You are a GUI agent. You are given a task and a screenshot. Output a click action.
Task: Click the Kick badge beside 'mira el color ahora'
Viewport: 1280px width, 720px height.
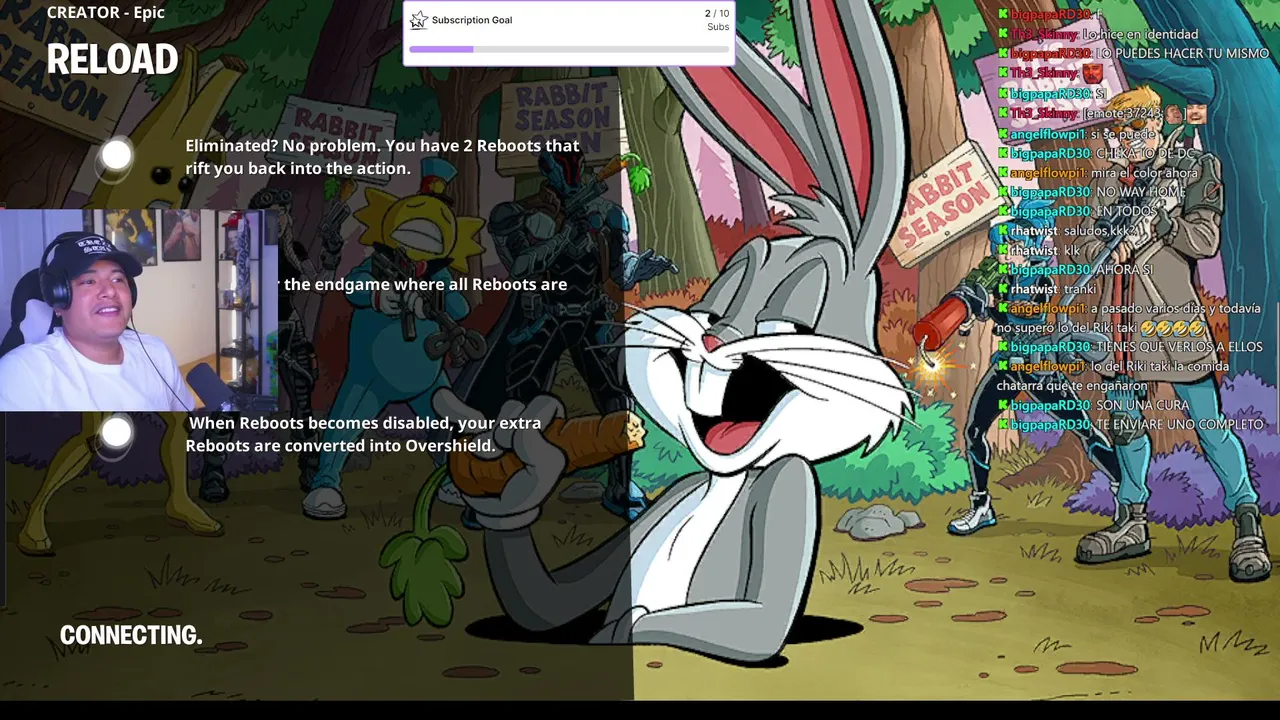[1003, 173]
